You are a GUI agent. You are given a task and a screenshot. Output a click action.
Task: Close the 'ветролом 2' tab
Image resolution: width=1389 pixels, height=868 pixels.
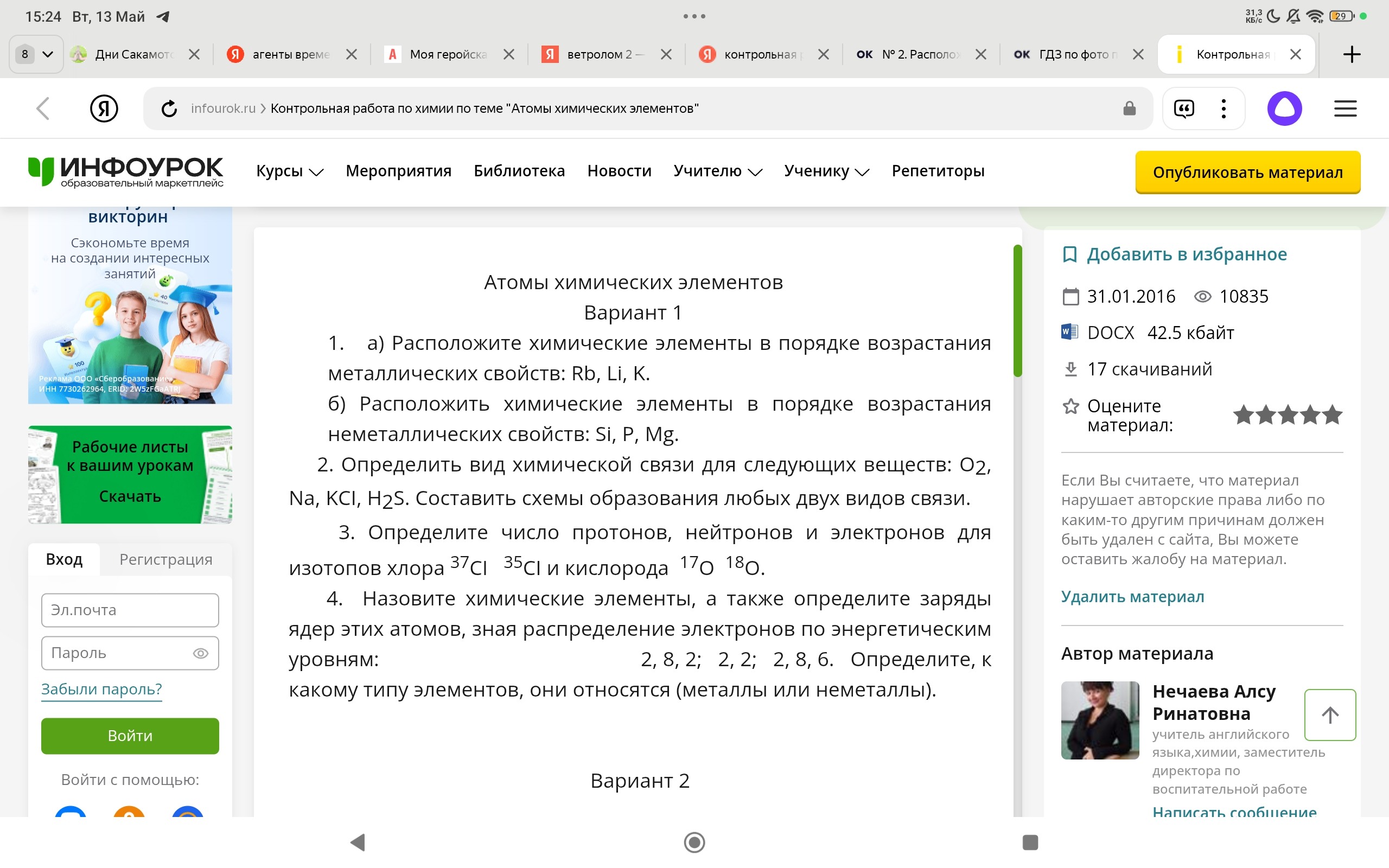coord(666,55)
